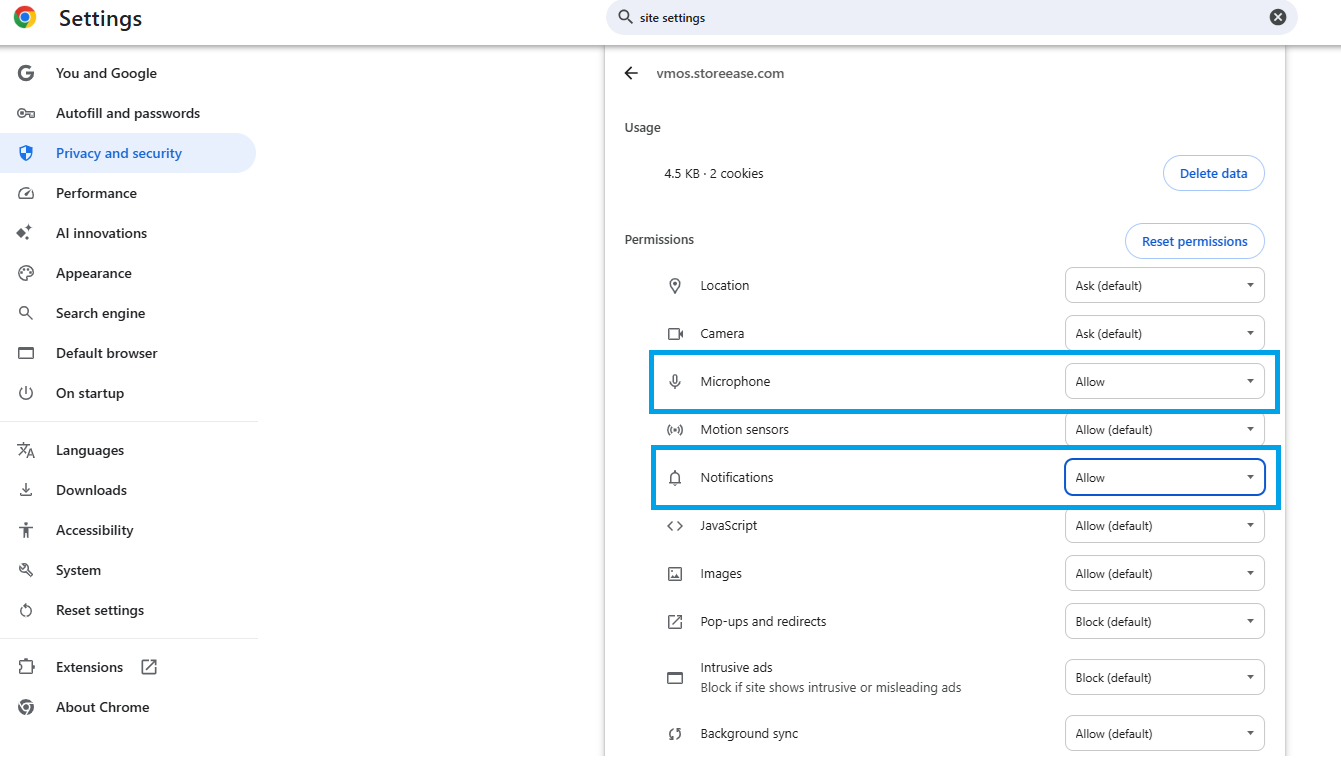Click the external link icon next to Extensions
The width and height of the screenshot is (1341, 761).
click(149, 667)
